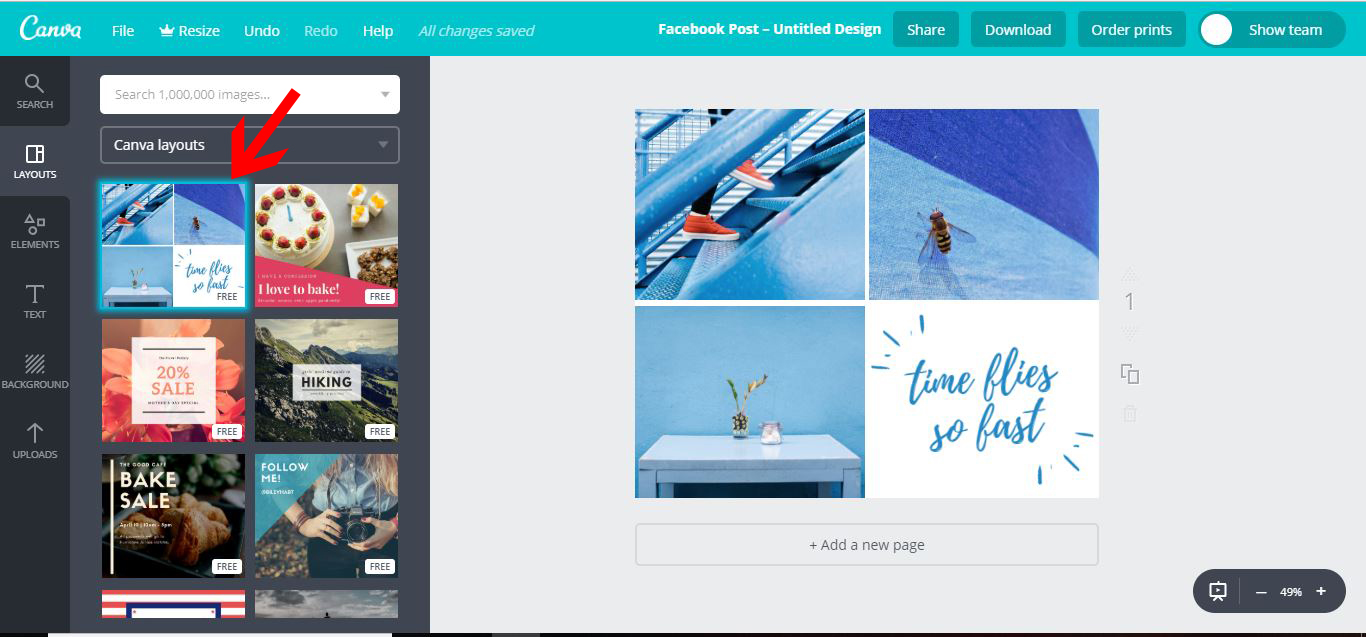
Task: Open the Elements panel
Action: 35,230
